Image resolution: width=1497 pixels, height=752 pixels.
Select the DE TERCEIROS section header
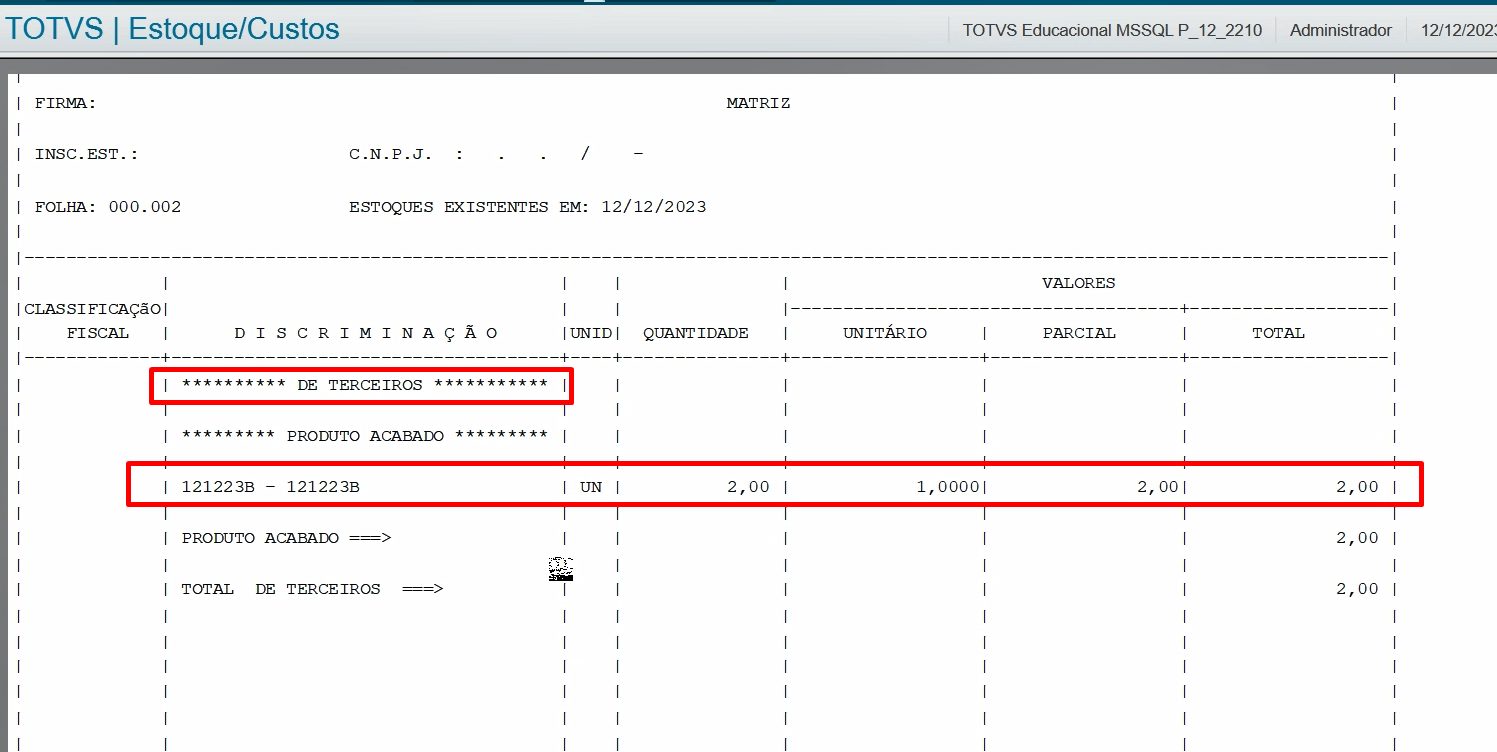pyautogui.click(x=361, y=385)
